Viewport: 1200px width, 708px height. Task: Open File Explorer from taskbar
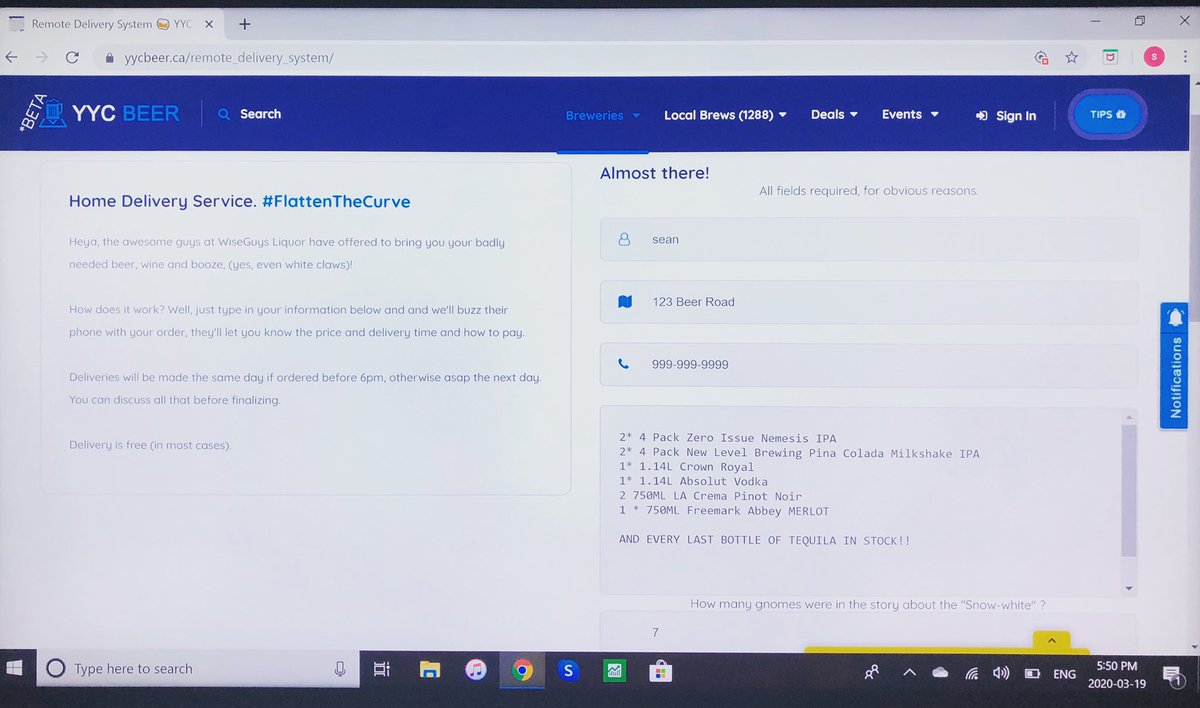coord(430,670)
